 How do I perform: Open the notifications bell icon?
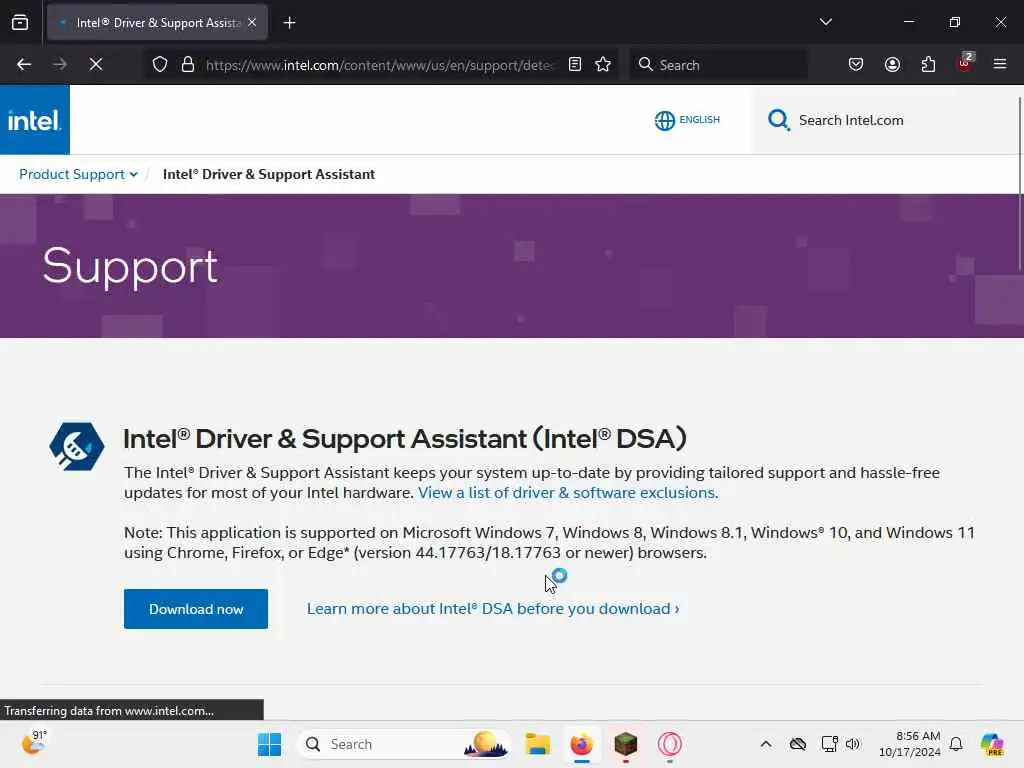[956, 744]
